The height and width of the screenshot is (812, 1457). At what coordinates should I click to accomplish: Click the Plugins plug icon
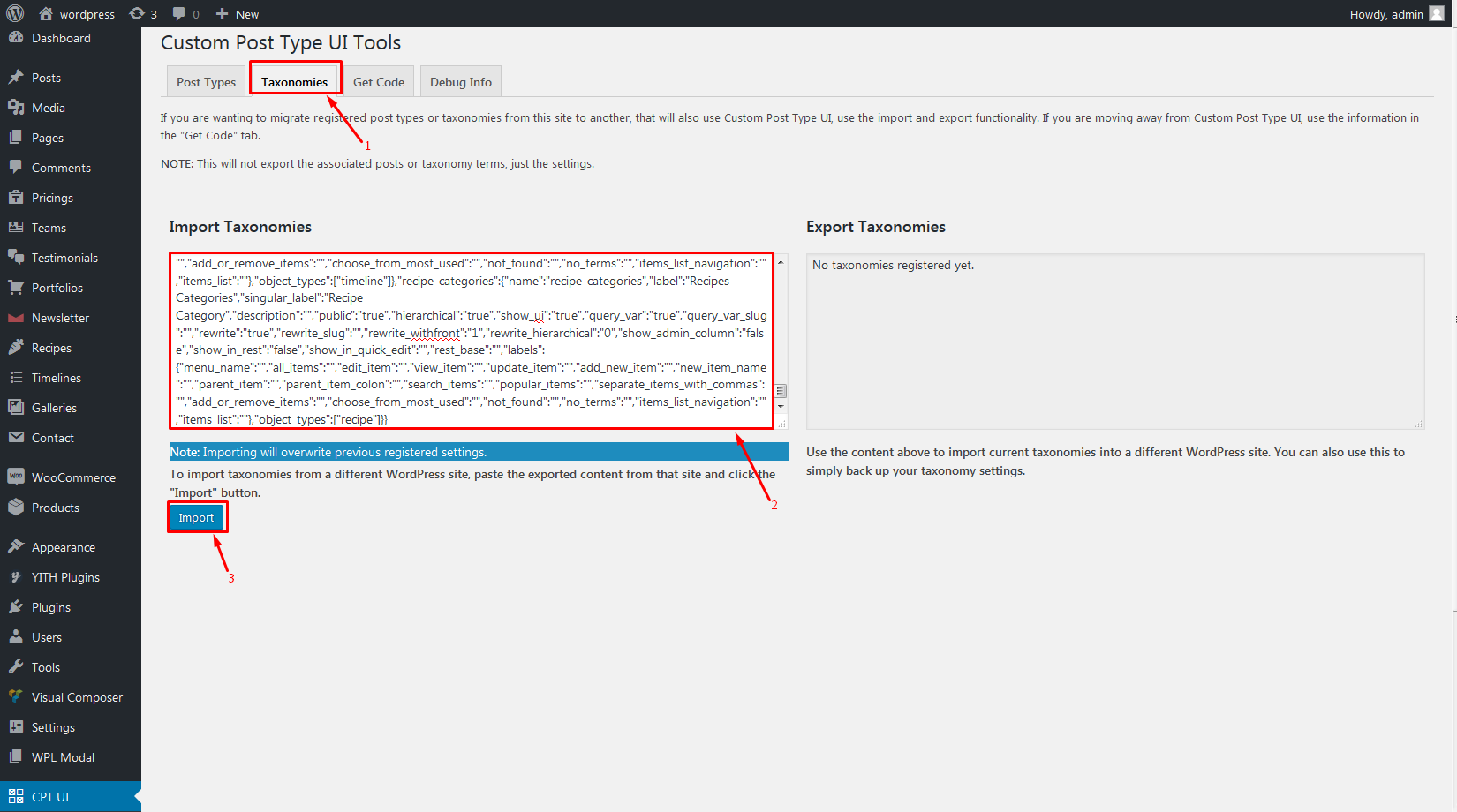tap(16, 607)
